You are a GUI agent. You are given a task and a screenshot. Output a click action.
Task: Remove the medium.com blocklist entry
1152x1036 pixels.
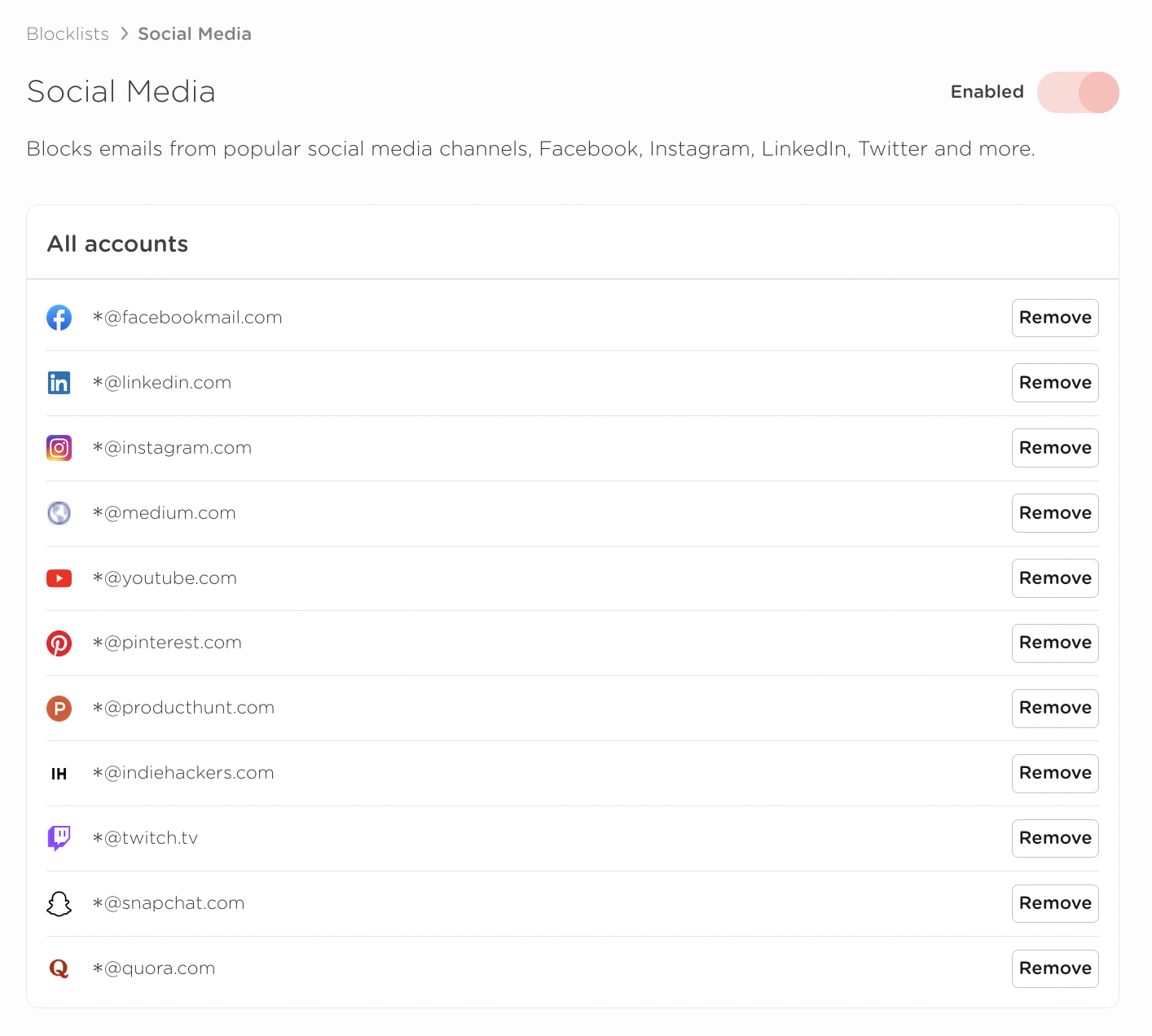click(x=1054, y=513)
